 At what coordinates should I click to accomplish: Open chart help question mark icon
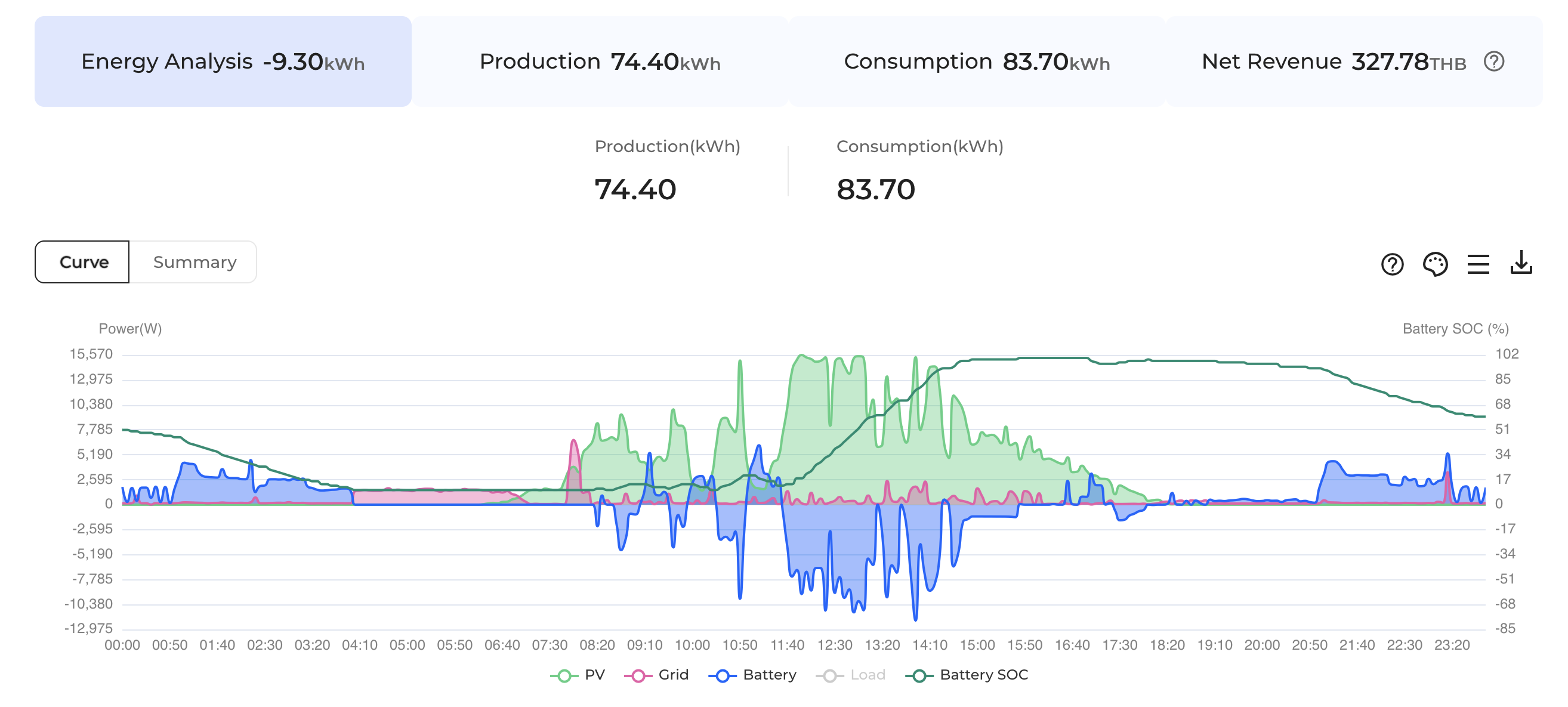pyautogui.click(x=1391, y=264)
